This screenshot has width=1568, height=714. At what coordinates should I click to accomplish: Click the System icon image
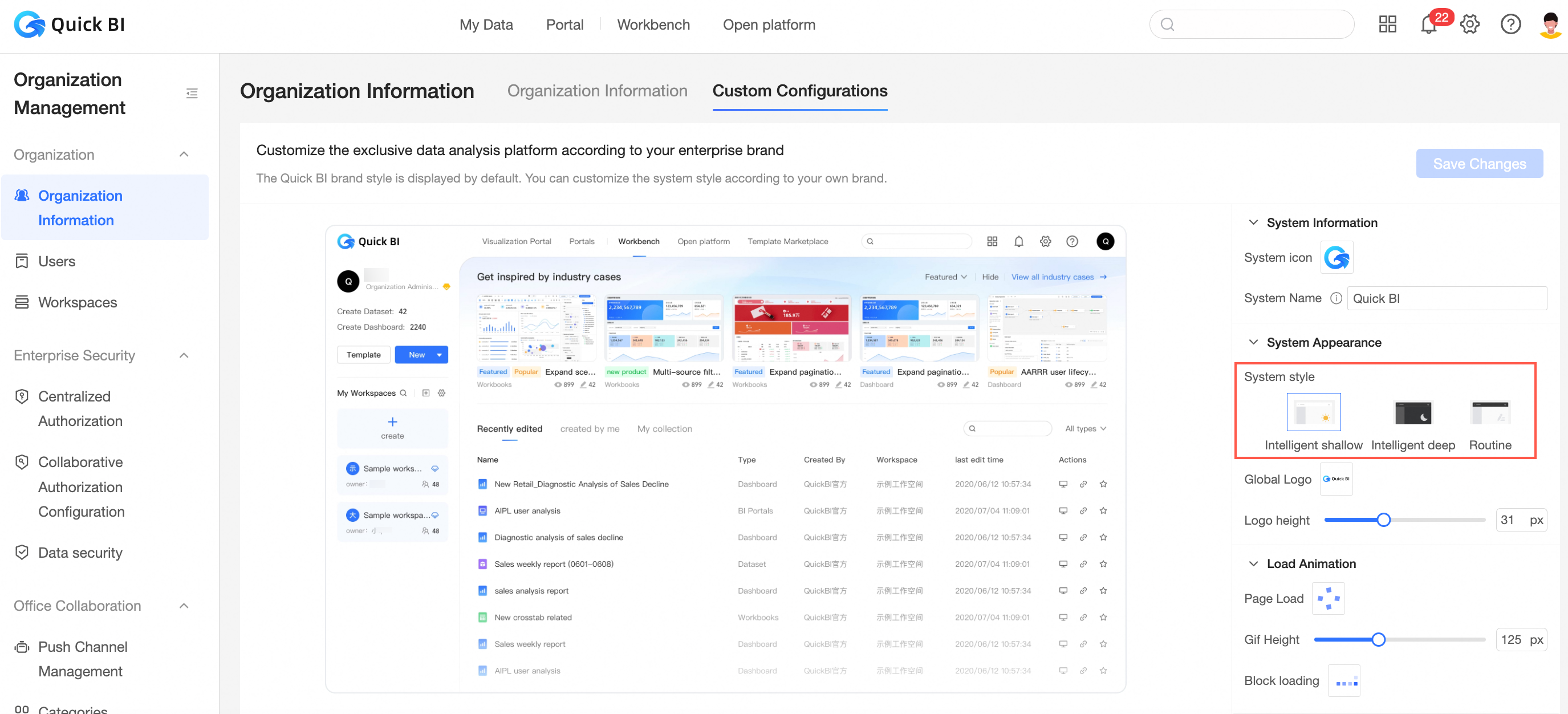click(x=1336, y=257)
